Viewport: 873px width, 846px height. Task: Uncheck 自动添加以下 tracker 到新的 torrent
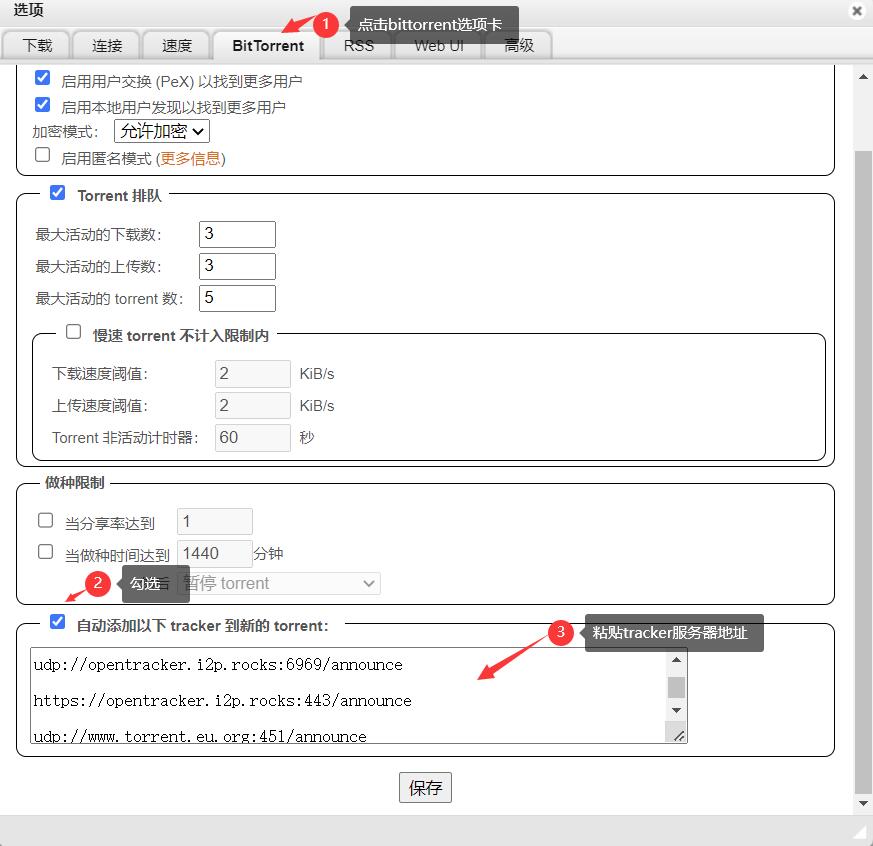click(x=57, y=621)
